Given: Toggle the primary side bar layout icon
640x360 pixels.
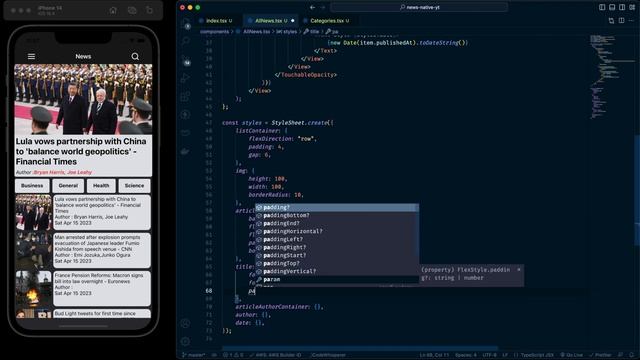Looking at the screenshot, I should (x=602, y=7).
